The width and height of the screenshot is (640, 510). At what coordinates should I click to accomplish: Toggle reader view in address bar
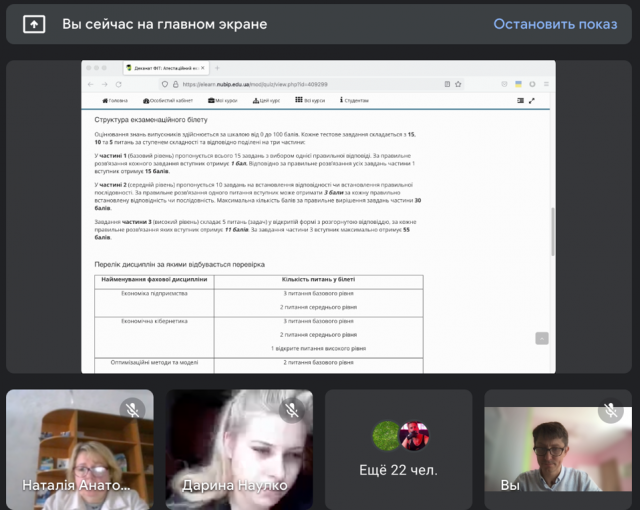click(447, 84)
